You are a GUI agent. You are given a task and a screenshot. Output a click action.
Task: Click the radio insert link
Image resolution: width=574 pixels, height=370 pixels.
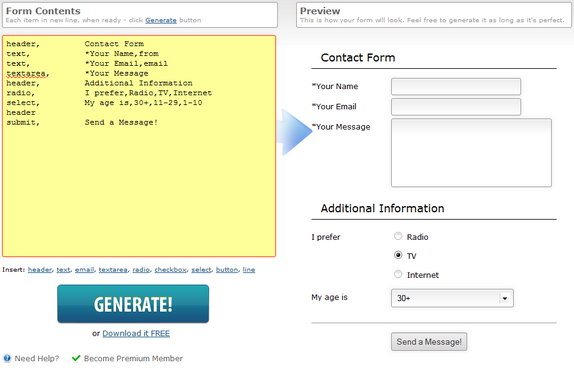[141, 270]
